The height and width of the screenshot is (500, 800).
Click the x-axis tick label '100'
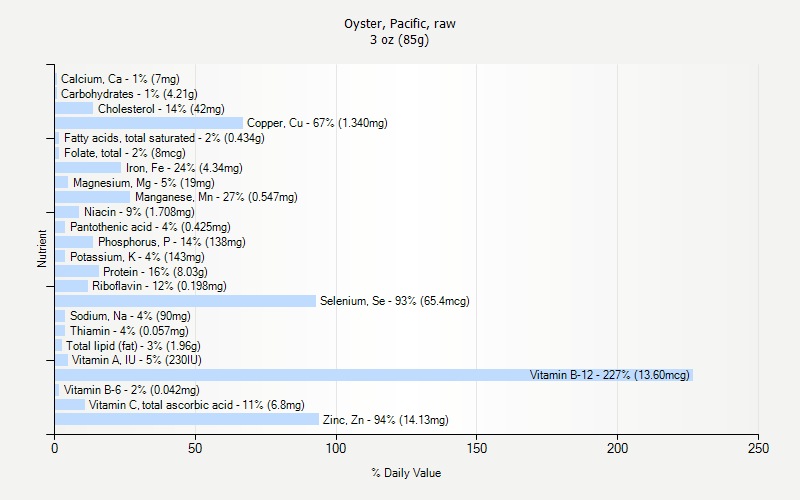336,448
